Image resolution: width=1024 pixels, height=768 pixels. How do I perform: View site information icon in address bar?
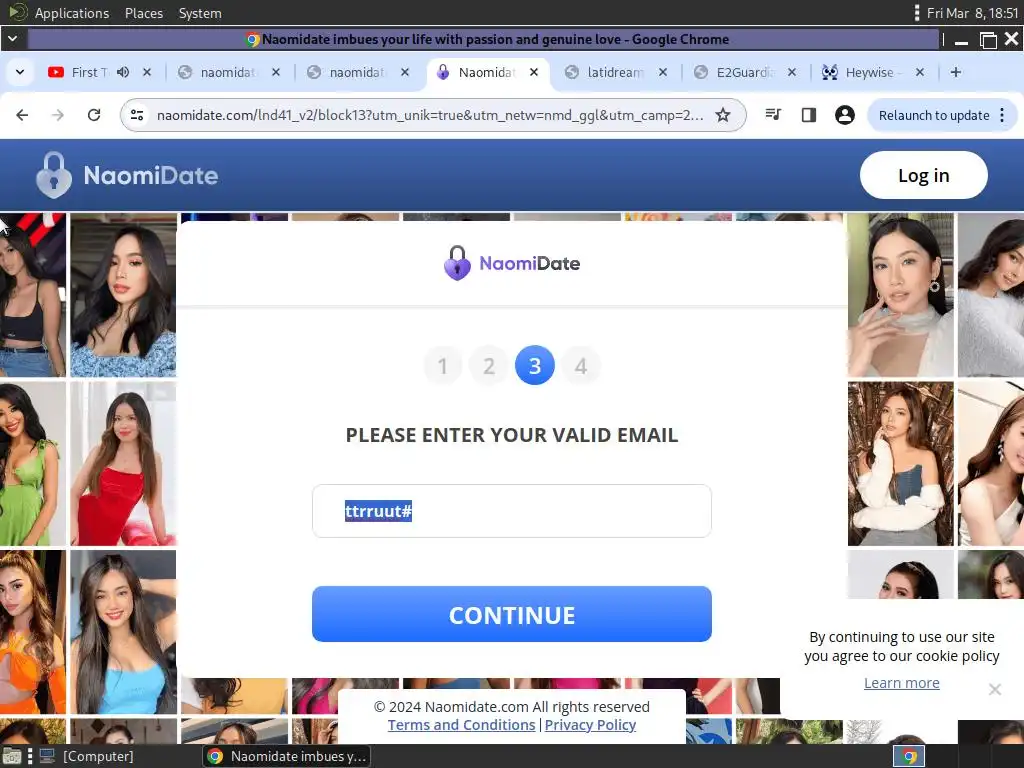(x=137, y=115)
